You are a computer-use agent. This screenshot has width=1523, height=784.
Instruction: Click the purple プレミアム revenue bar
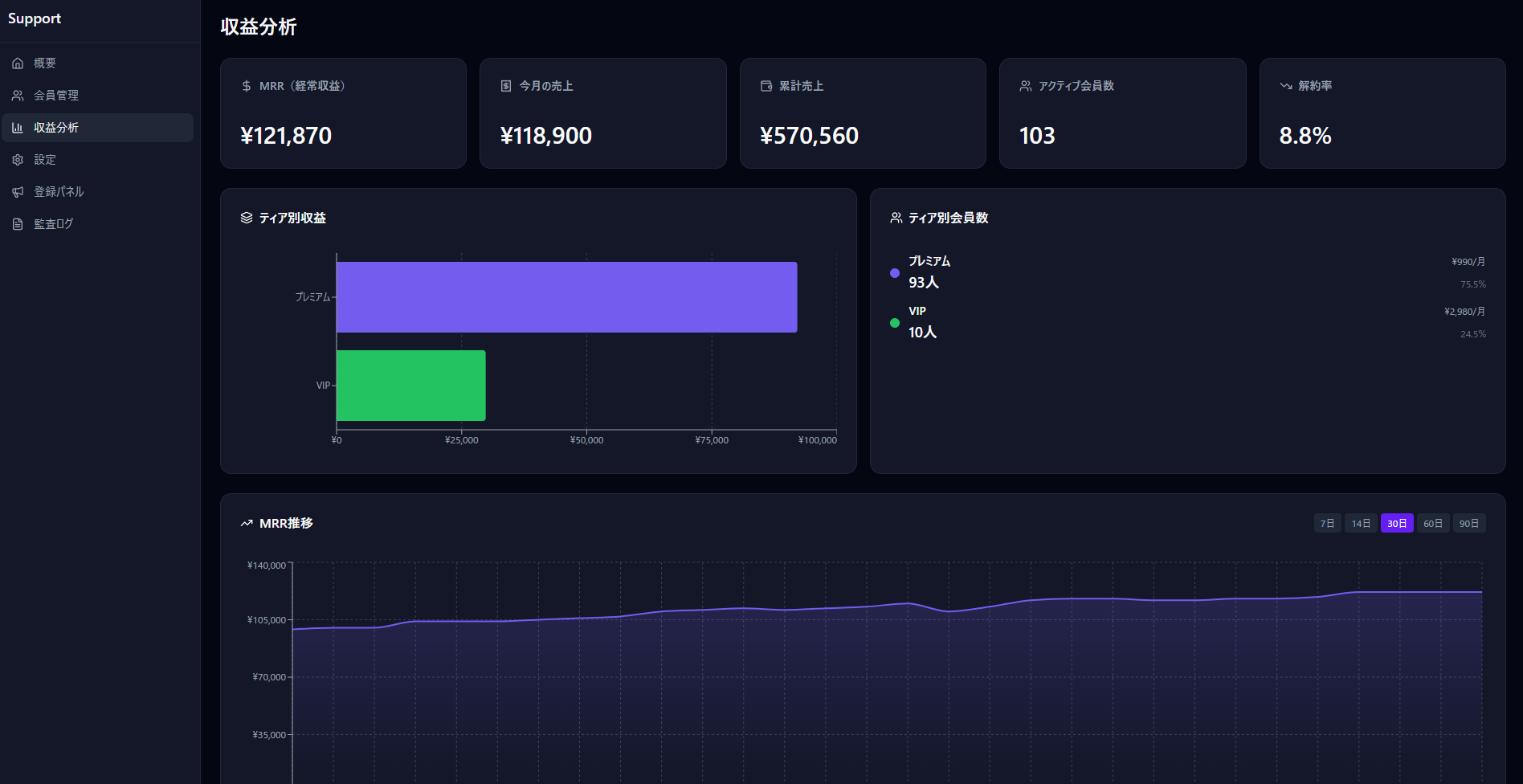point(566,297)
